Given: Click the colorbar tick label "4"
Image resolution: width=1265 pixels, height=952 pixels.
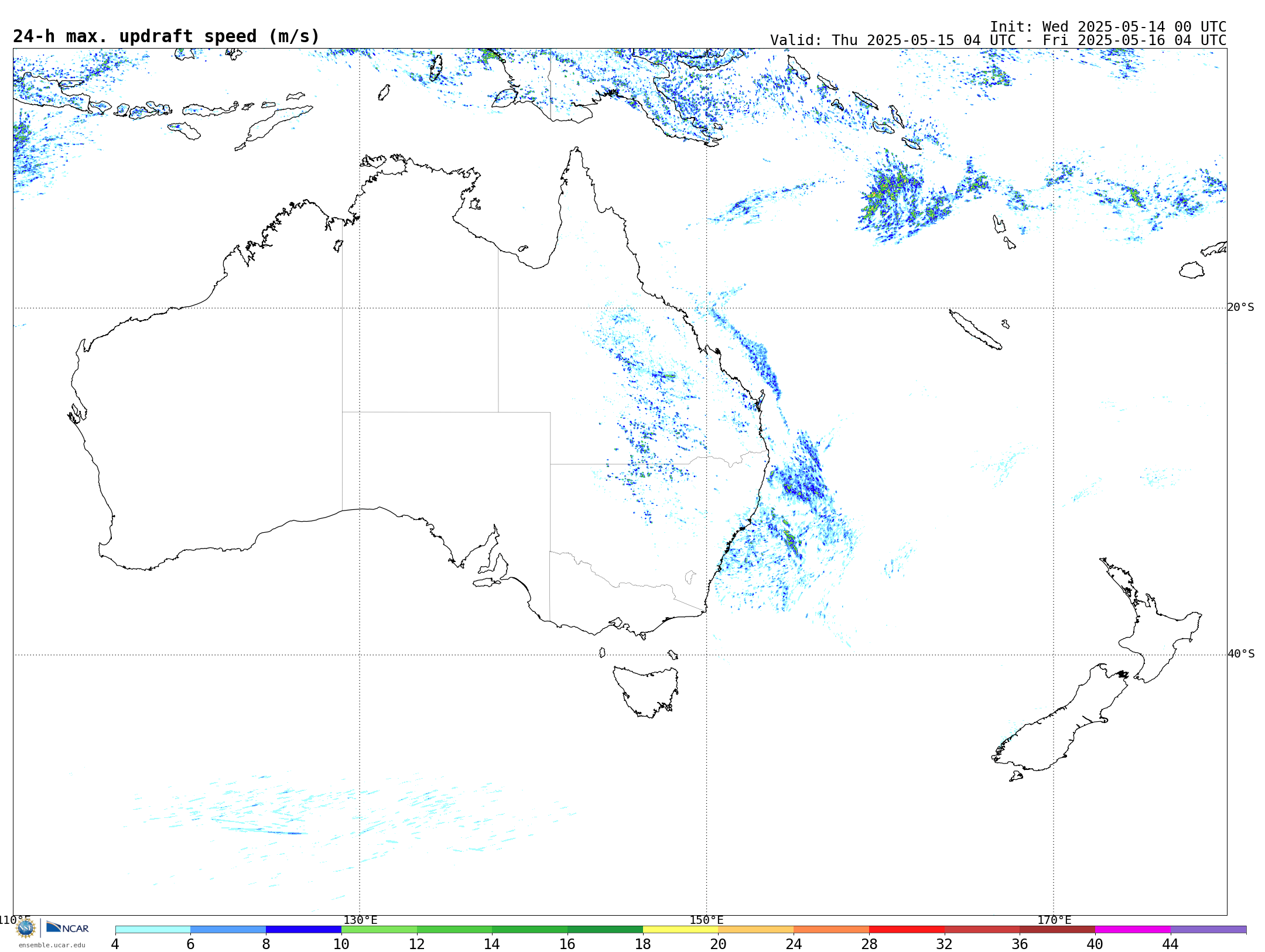Looking at the screenshot, I should click(115, 944).
